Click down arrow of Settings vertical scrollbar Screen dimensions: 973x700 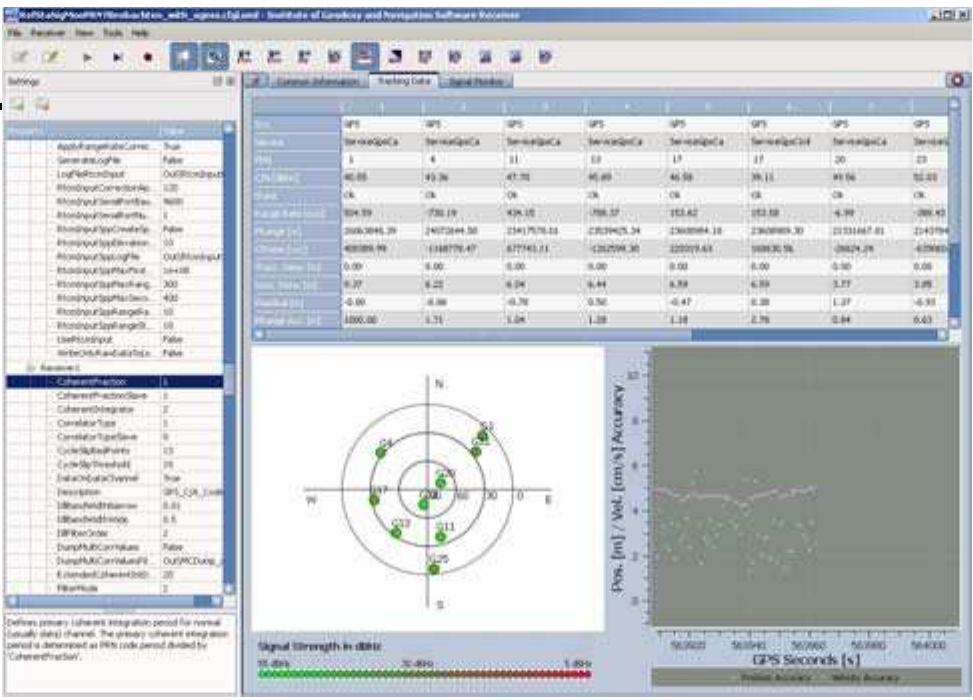click(229, 588)
